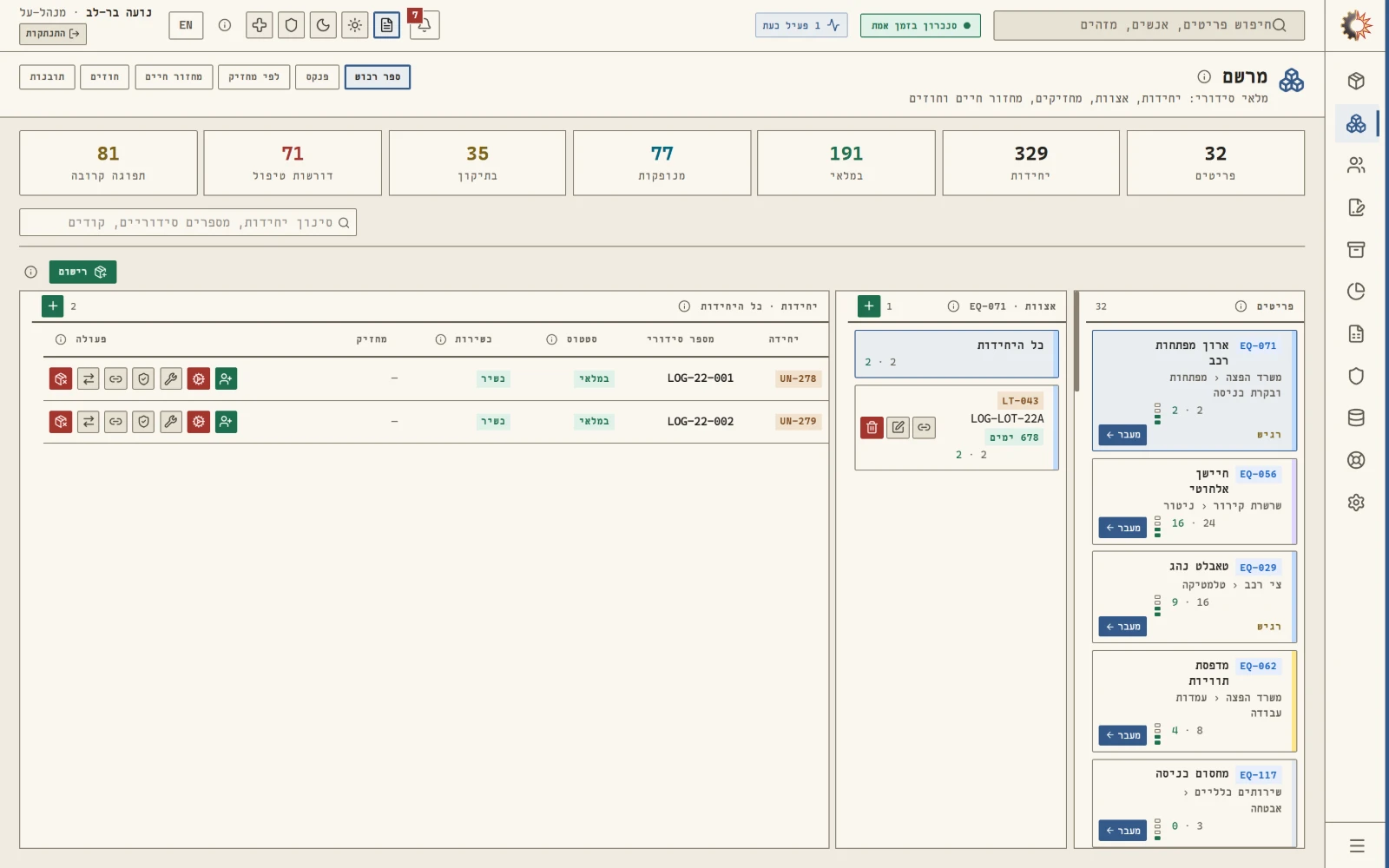Delete lot LT-043 with the trash icon
The height and width of the screenshot is (868, 1389).
point(872,427)
